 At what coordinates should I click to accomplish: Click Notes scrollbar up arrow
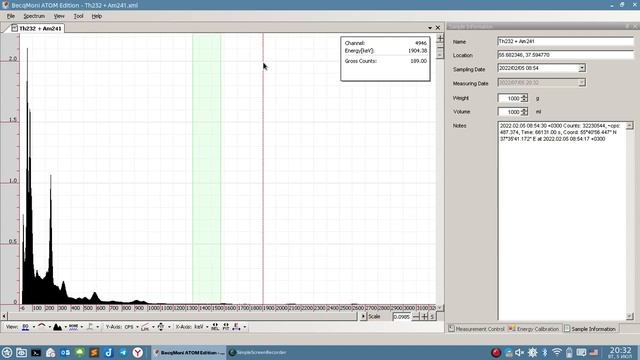(629, 125)
